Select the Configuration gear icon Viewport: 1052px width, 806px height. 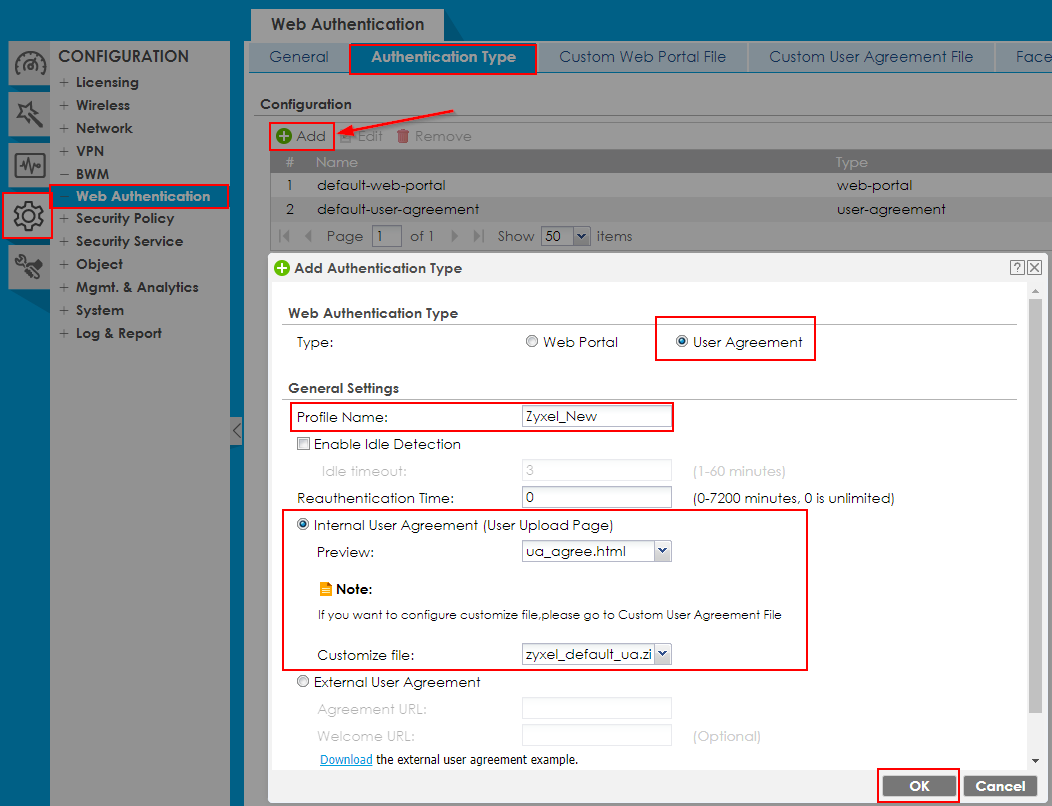tap(27, 215)
